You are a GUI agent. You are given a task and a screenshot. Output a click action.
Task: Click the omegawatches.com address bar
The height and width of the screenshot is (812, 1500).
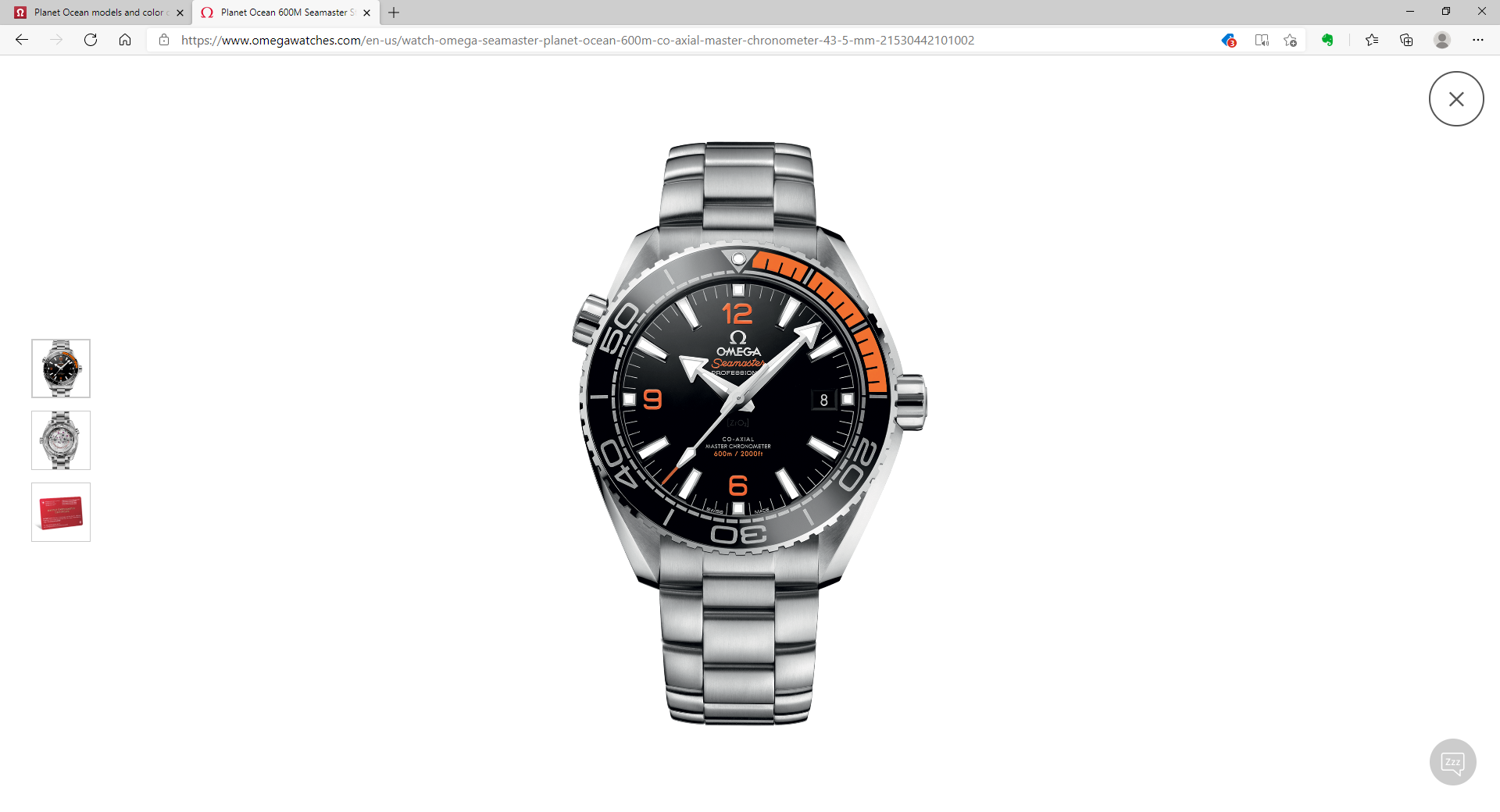[x=578, y=40]
